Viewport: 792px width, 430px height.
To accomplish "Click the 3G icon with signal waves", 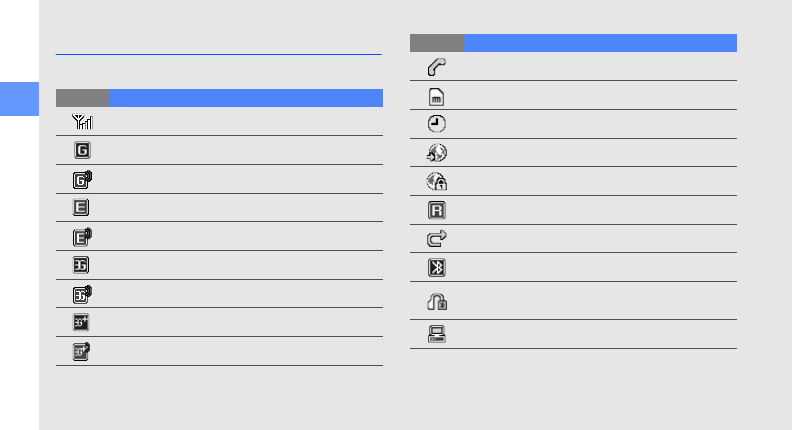I will tap(82, 294).
